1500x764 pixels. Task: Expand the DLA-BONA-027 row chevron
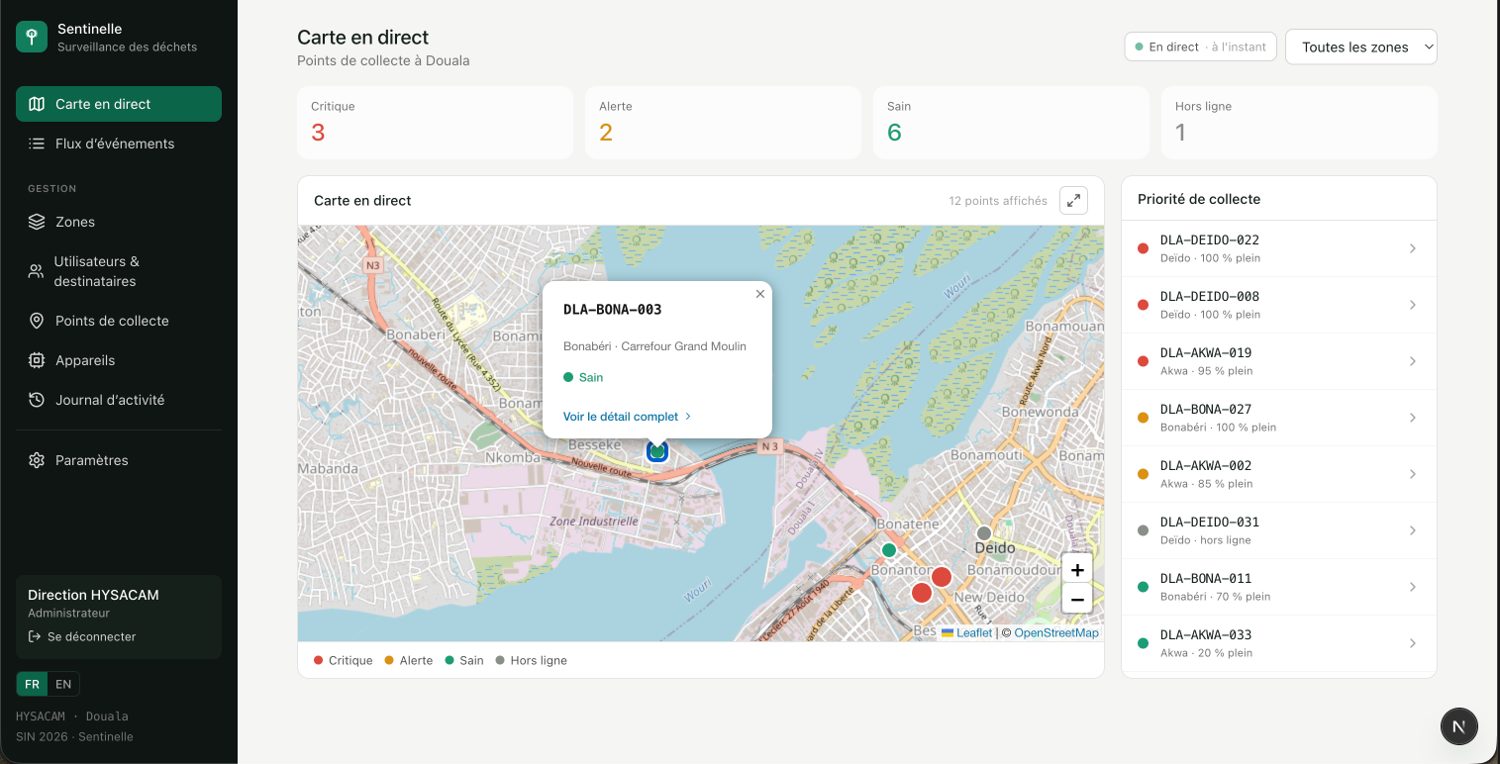1412,417
